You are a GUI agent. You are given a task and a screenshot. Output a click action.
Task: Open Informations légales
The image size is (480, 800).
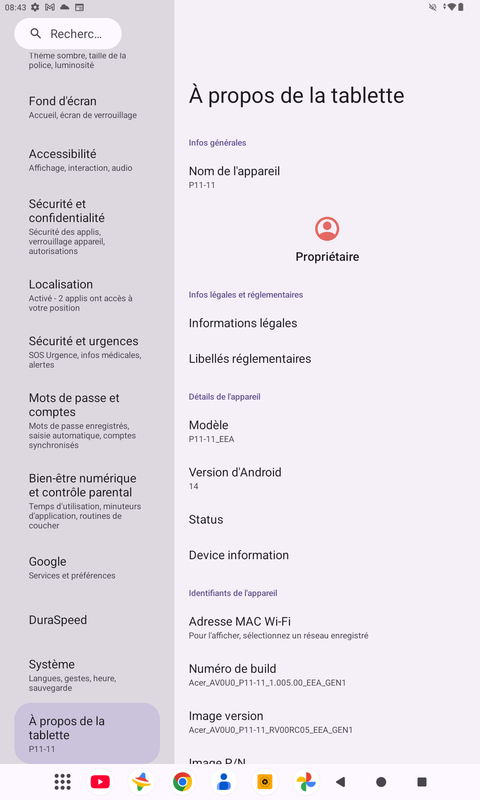pos(327,323)
